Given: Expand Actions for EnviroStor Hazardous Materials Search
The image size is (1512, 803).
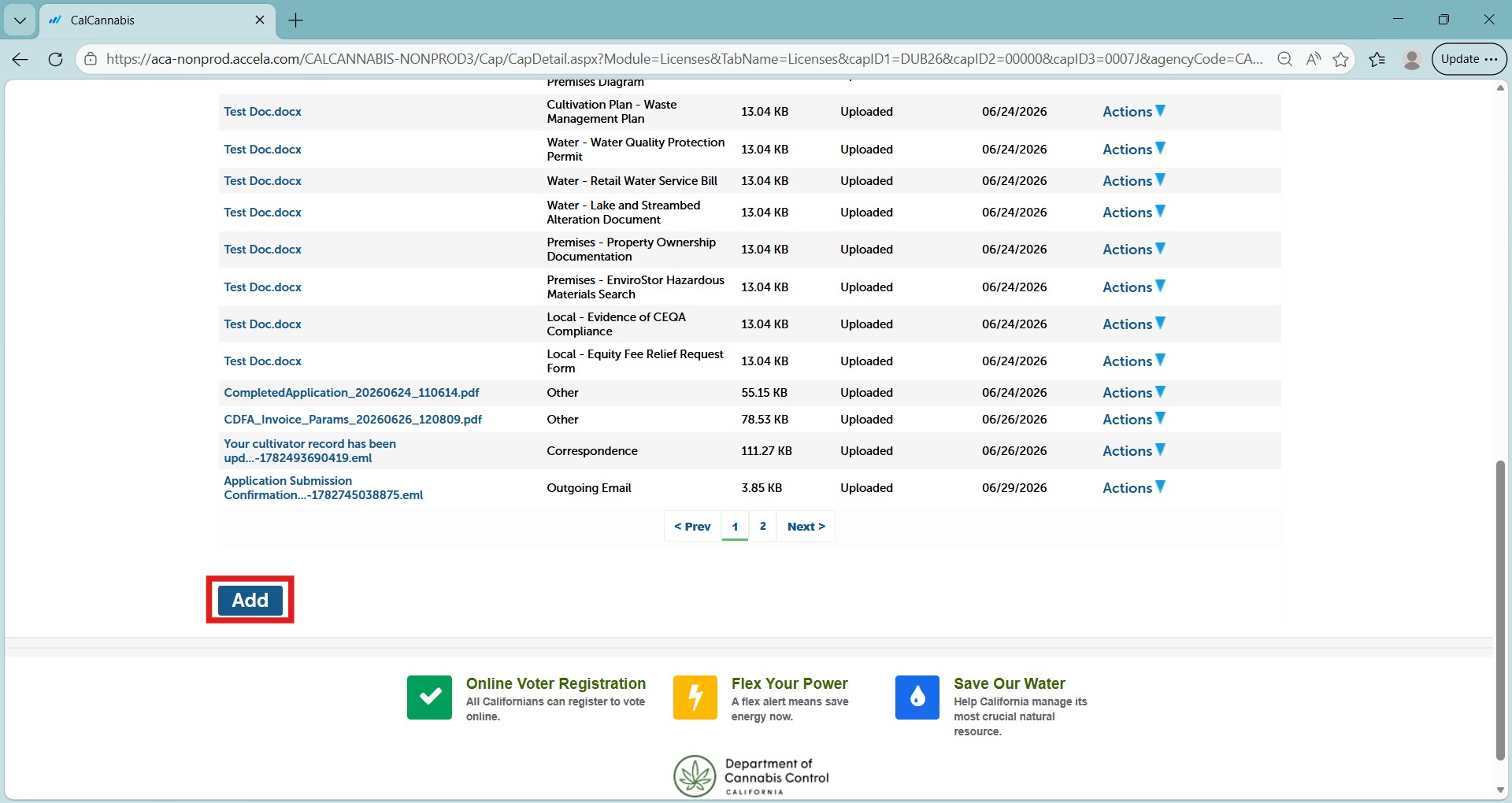Looking at the screenshot, I should (x=1133, y=287).
